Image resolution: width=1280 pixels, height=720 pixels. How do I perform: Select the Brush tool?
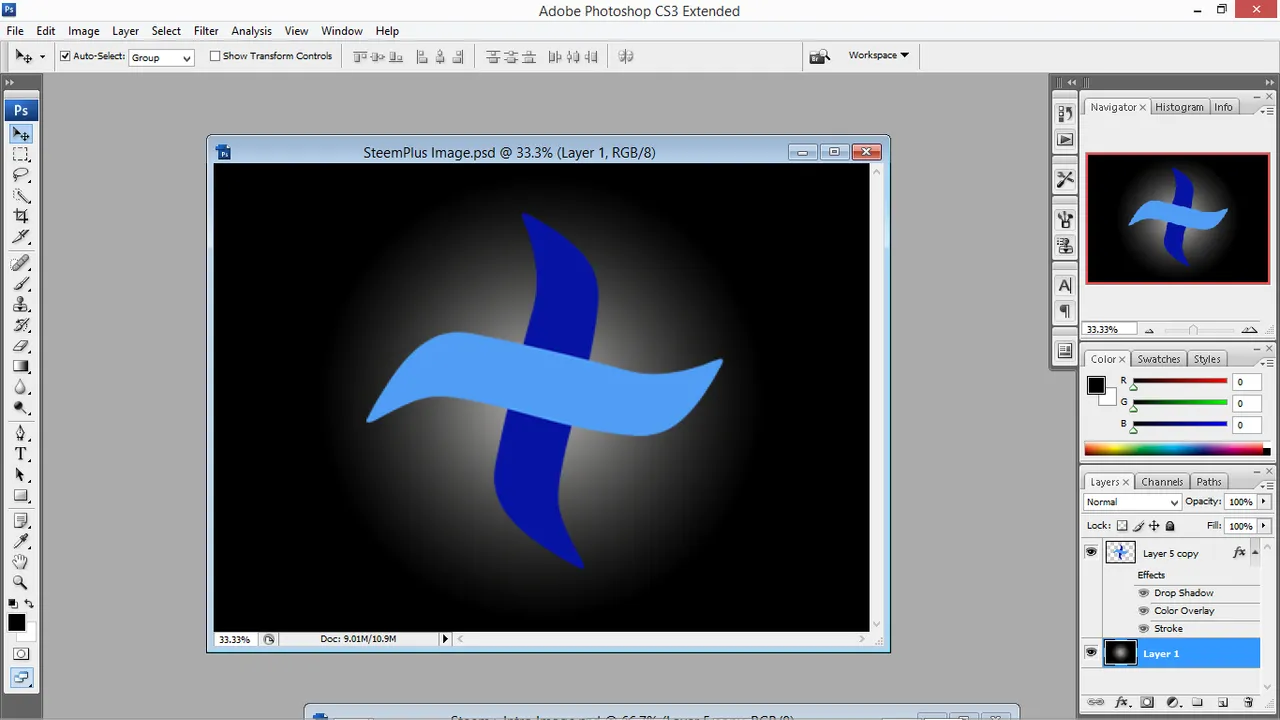point(21,284)
